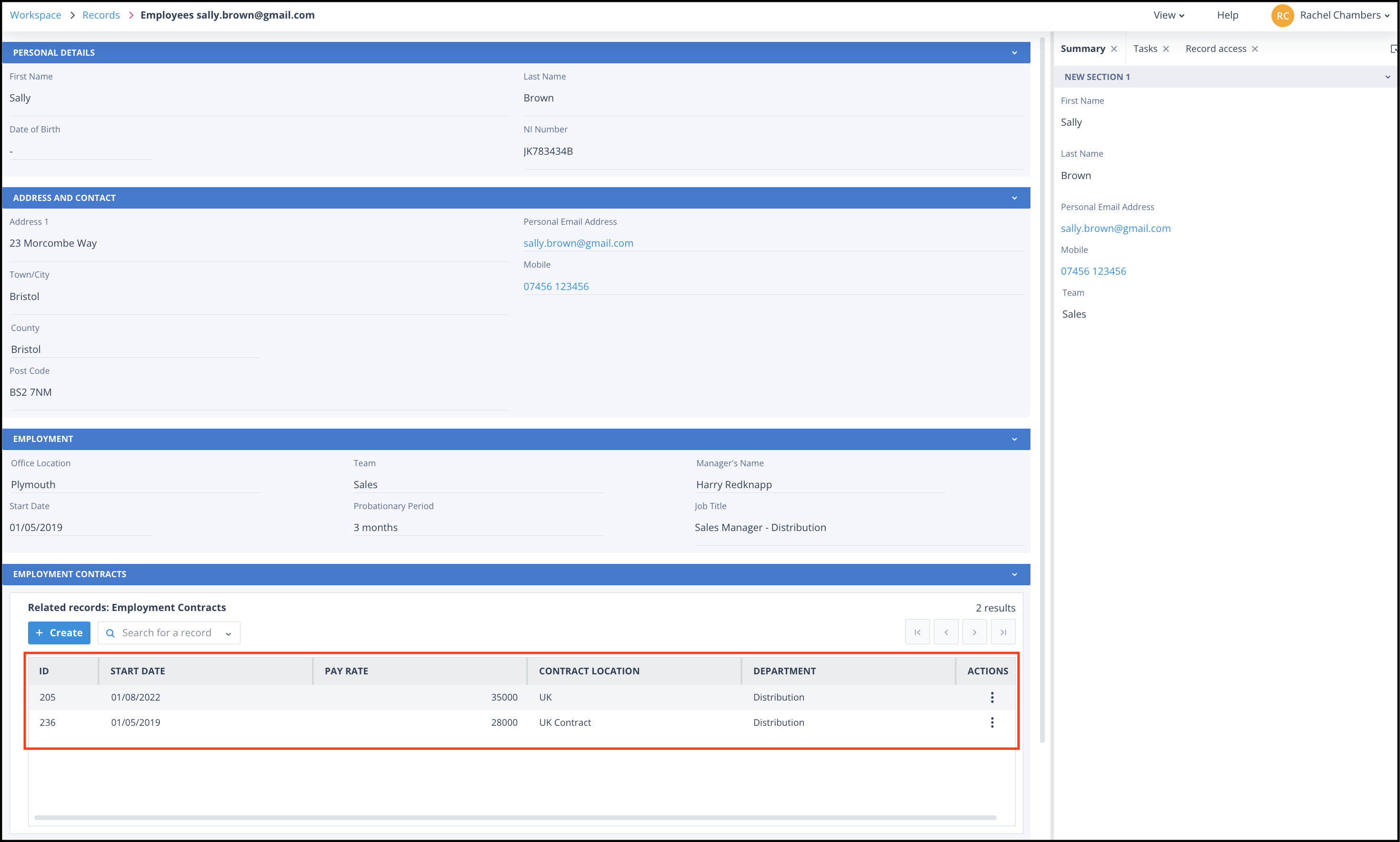Click the address 23 Morcombe Way
This screenshot has height=842, width=1400.
click(53, 243)
